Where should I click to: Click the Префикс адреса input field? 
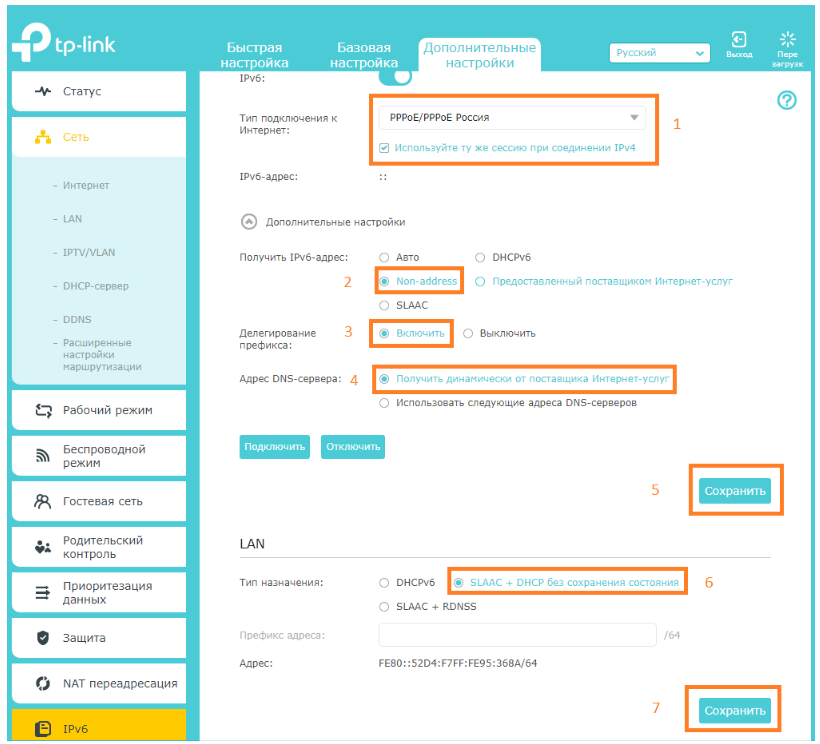517,635
